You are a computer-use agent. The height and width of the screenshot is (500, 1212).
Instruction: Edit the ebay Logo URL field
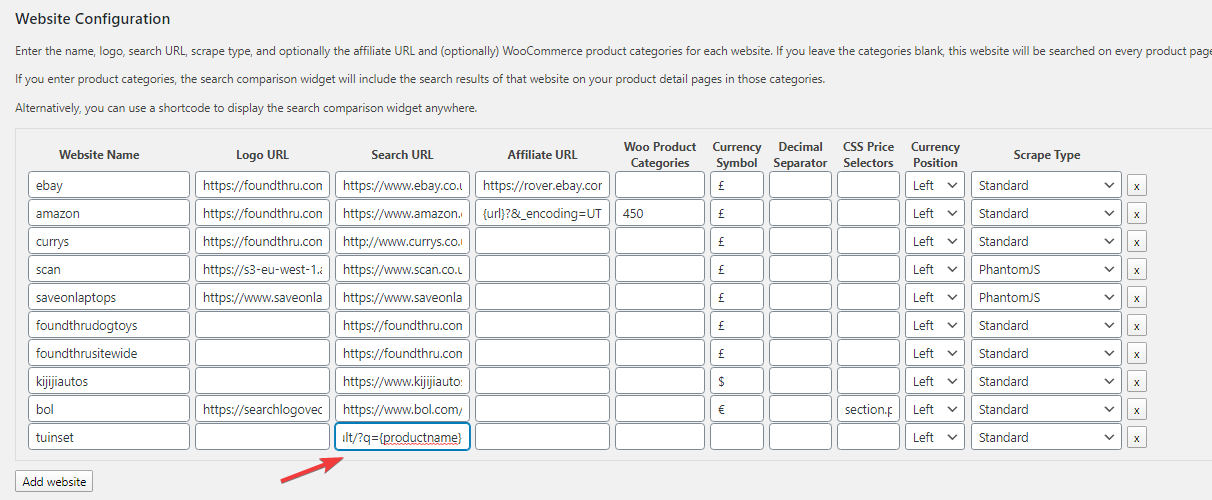(x=262, y=185)
